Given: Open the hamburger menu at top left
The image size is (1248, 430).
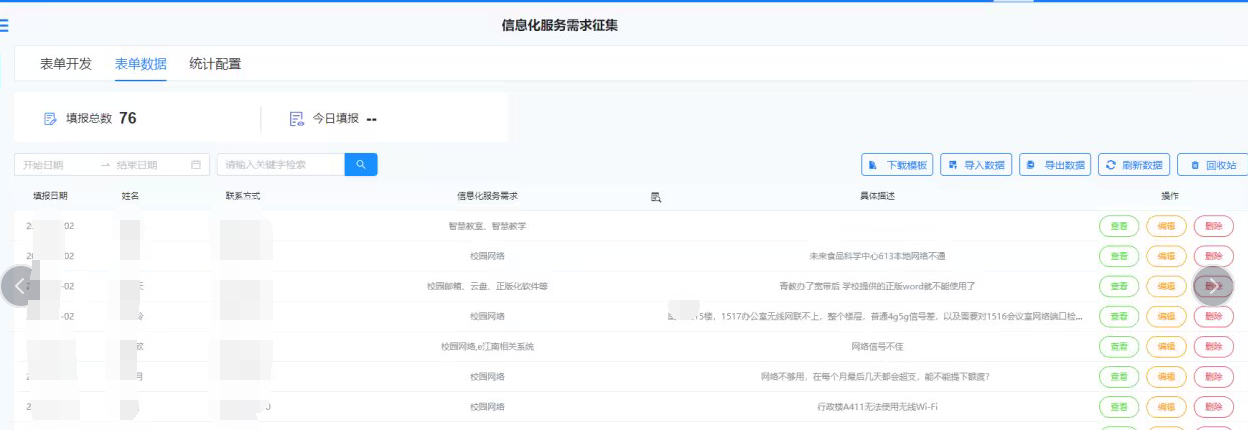Looking at the screenshot, I should tap(4, 26).
